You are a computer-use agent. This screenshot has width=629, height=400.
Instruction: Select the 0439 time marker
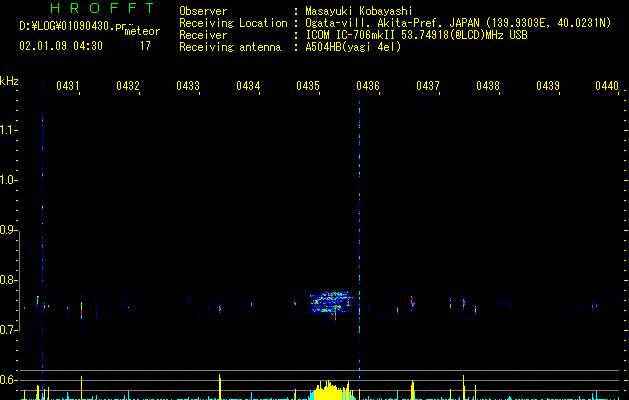(548, 86)
